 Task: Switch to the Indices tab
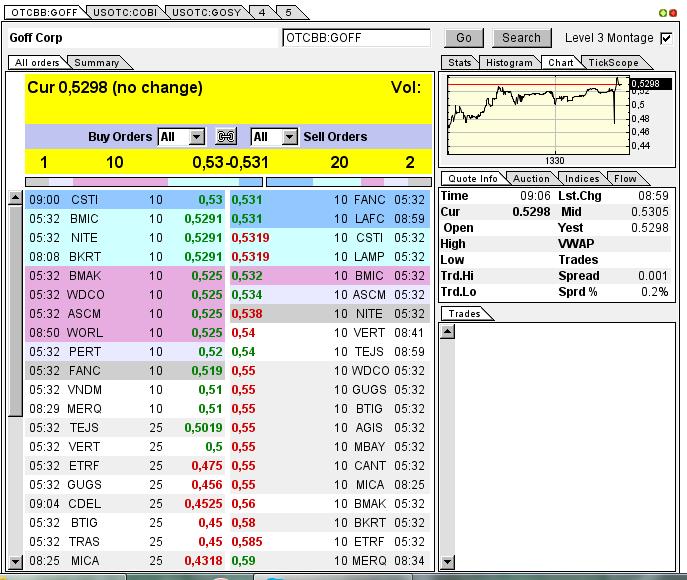coord(582,179)
